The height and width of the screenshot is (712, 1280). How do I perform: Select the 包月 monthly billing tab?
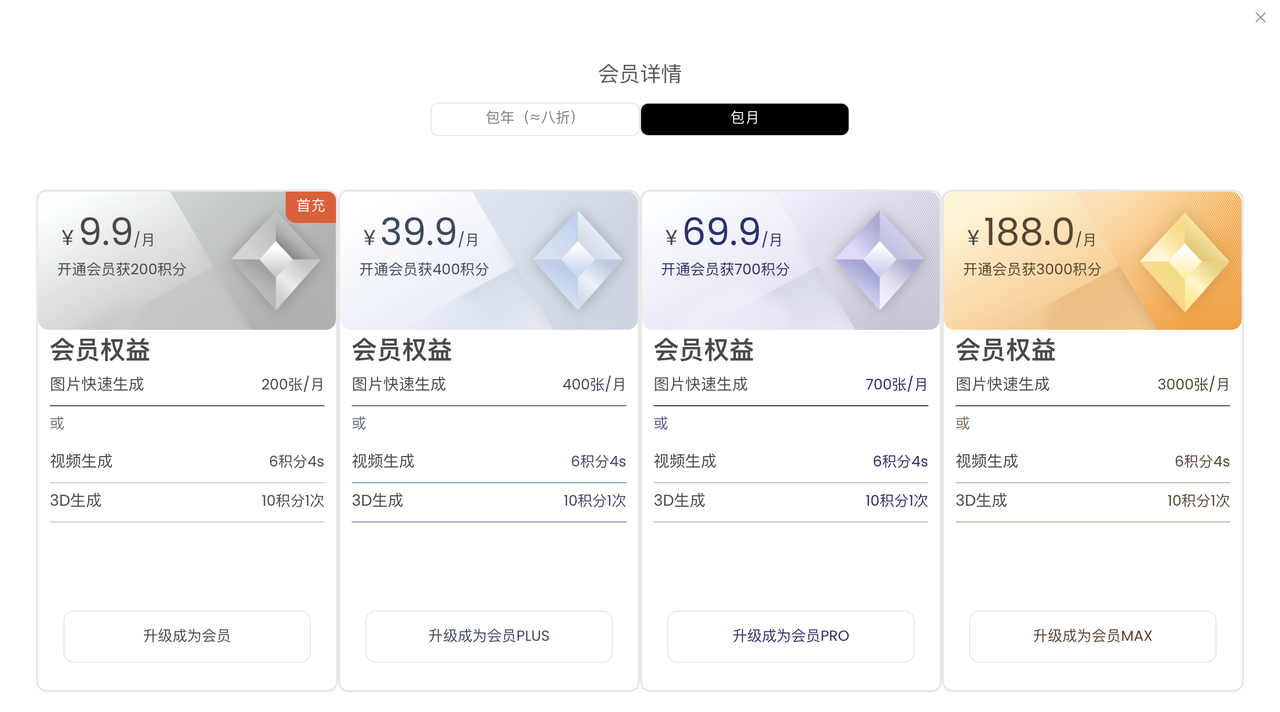pyautogui.click(x=745, y=119)
